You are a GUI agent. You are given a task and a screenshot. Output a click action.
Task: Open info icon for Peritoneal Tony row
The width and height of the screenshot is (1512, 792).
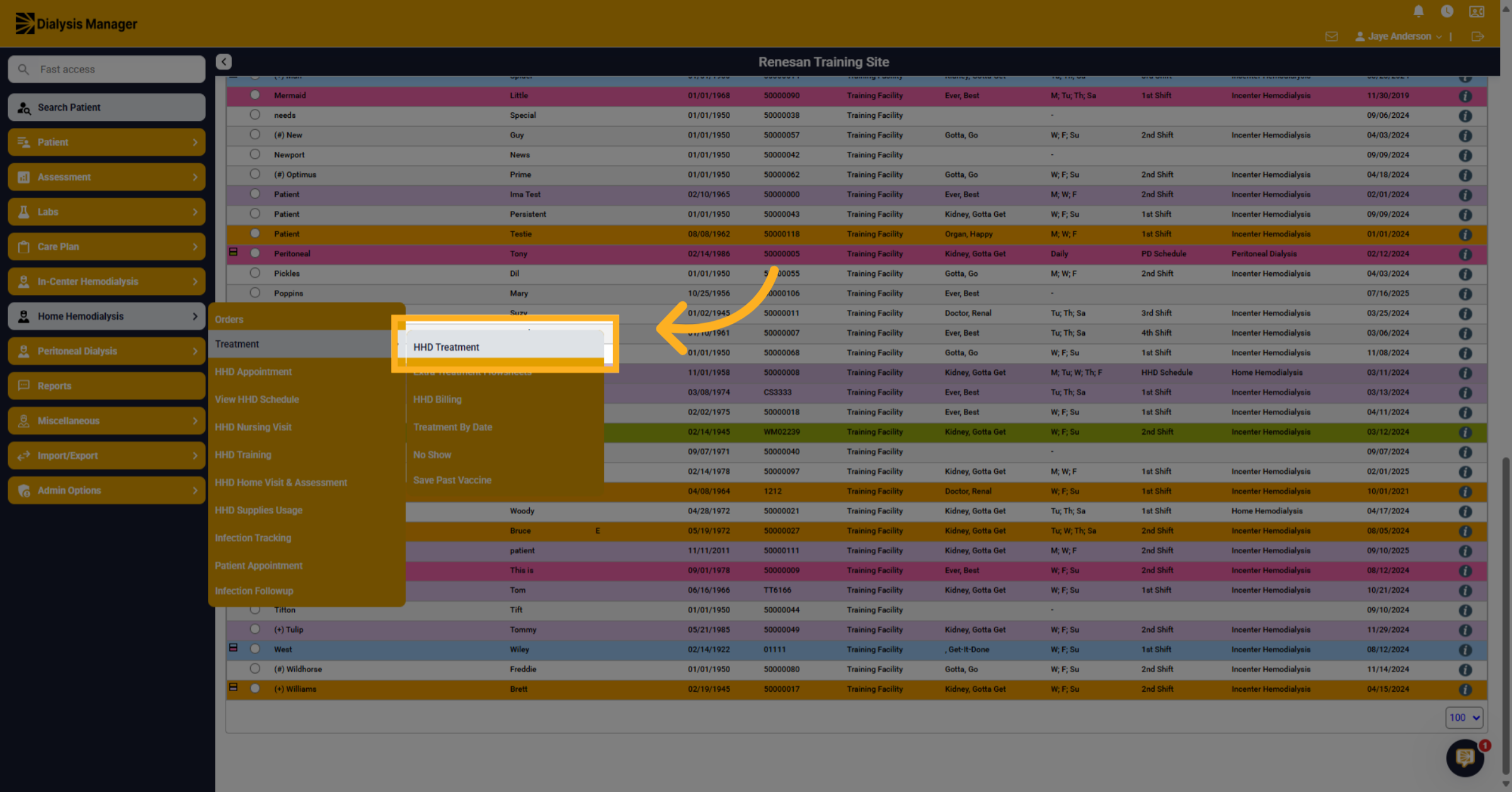1465,254
